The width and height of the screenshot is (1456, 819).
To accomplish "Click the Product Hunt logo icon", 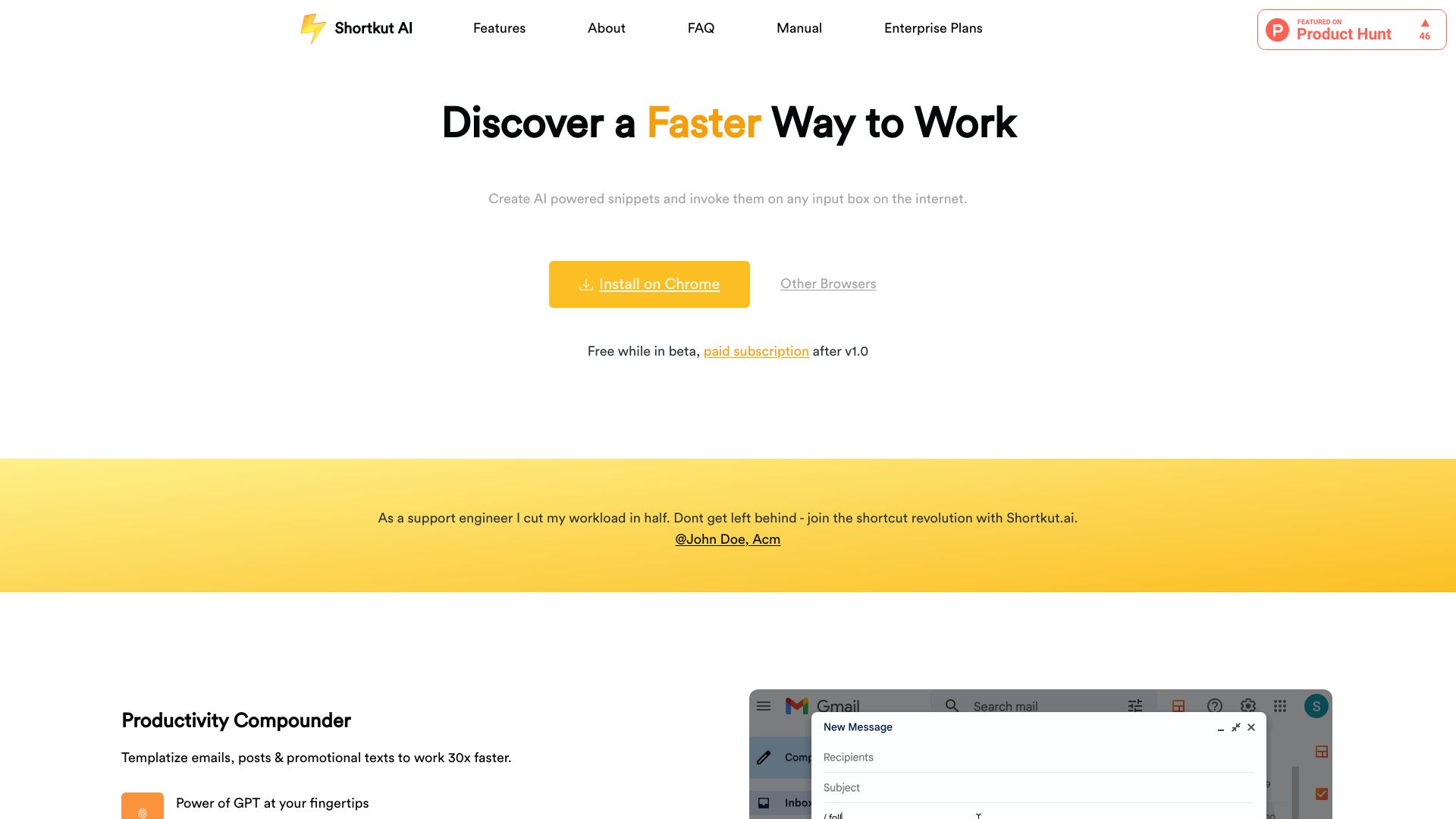I will click(1277, 29).
